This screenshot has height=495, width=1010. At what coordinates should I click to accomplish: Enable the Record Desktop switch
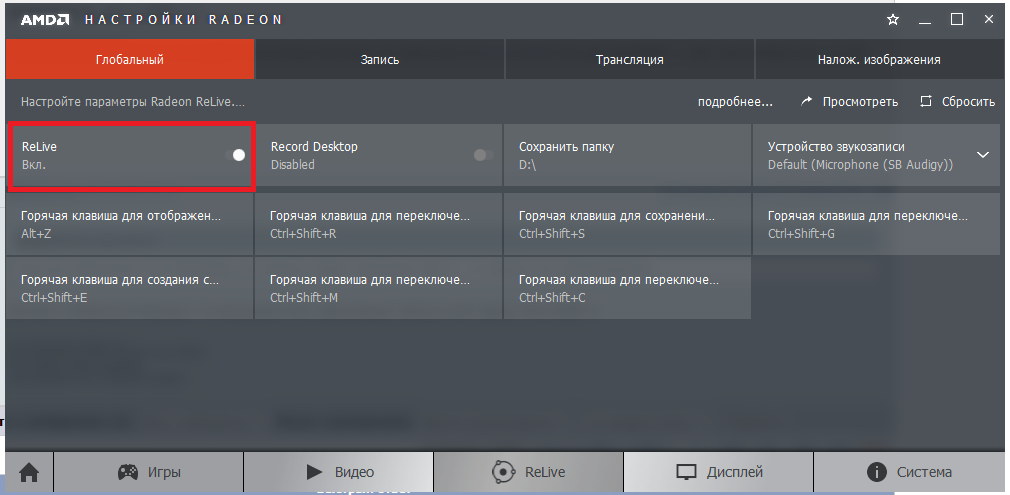(484, 155)
